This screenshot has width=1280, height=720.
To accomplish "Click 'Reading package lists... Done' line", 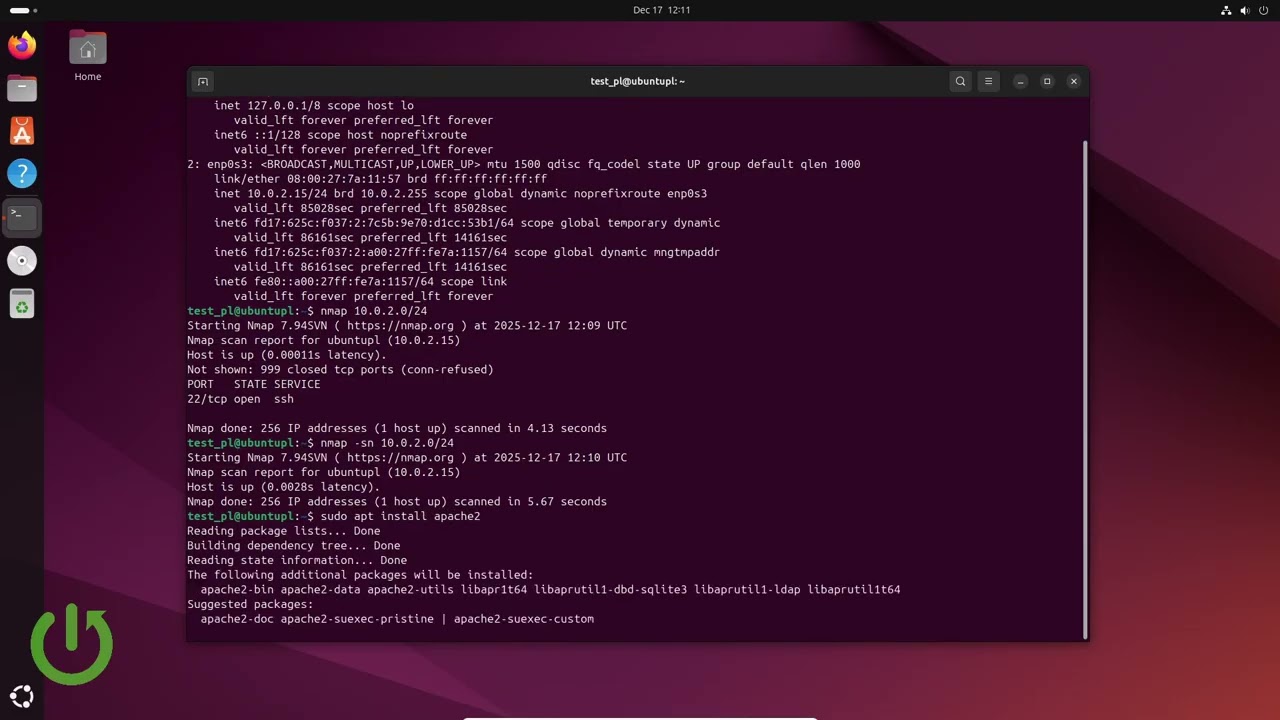I will click(284, 531).
